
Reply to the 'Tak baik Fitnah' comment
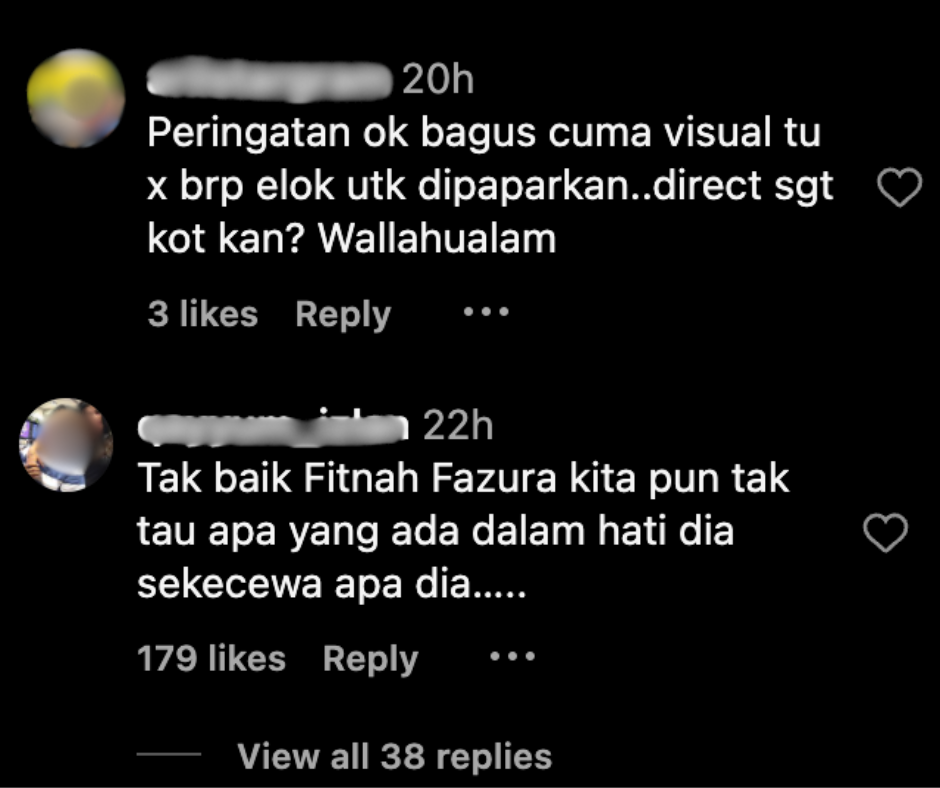(x=370, y=659)
